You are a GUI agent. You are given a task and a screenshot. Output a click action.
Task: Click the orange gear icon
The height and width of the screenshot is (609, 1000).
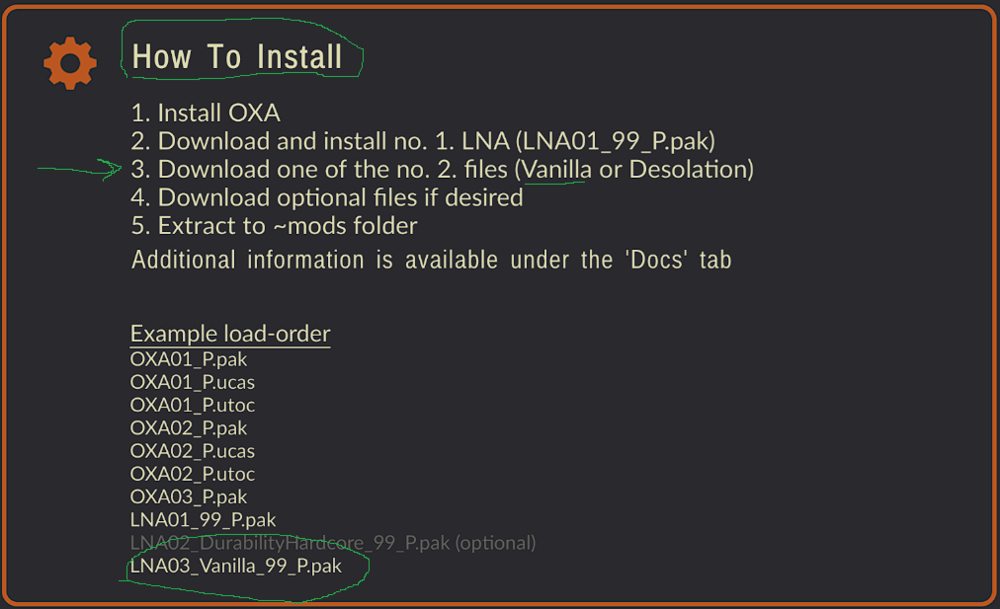pyautogui.click(x=70, y=63)
